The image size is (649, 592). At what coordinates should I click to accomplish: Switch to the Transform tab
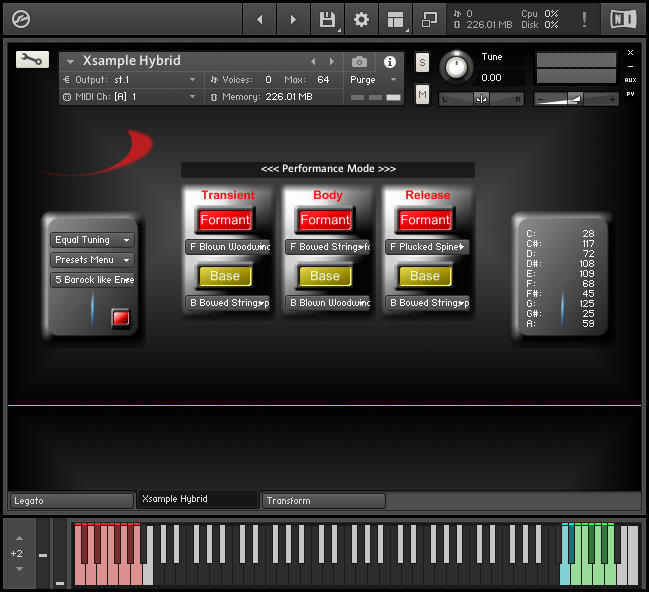click(x=324, y=501)
